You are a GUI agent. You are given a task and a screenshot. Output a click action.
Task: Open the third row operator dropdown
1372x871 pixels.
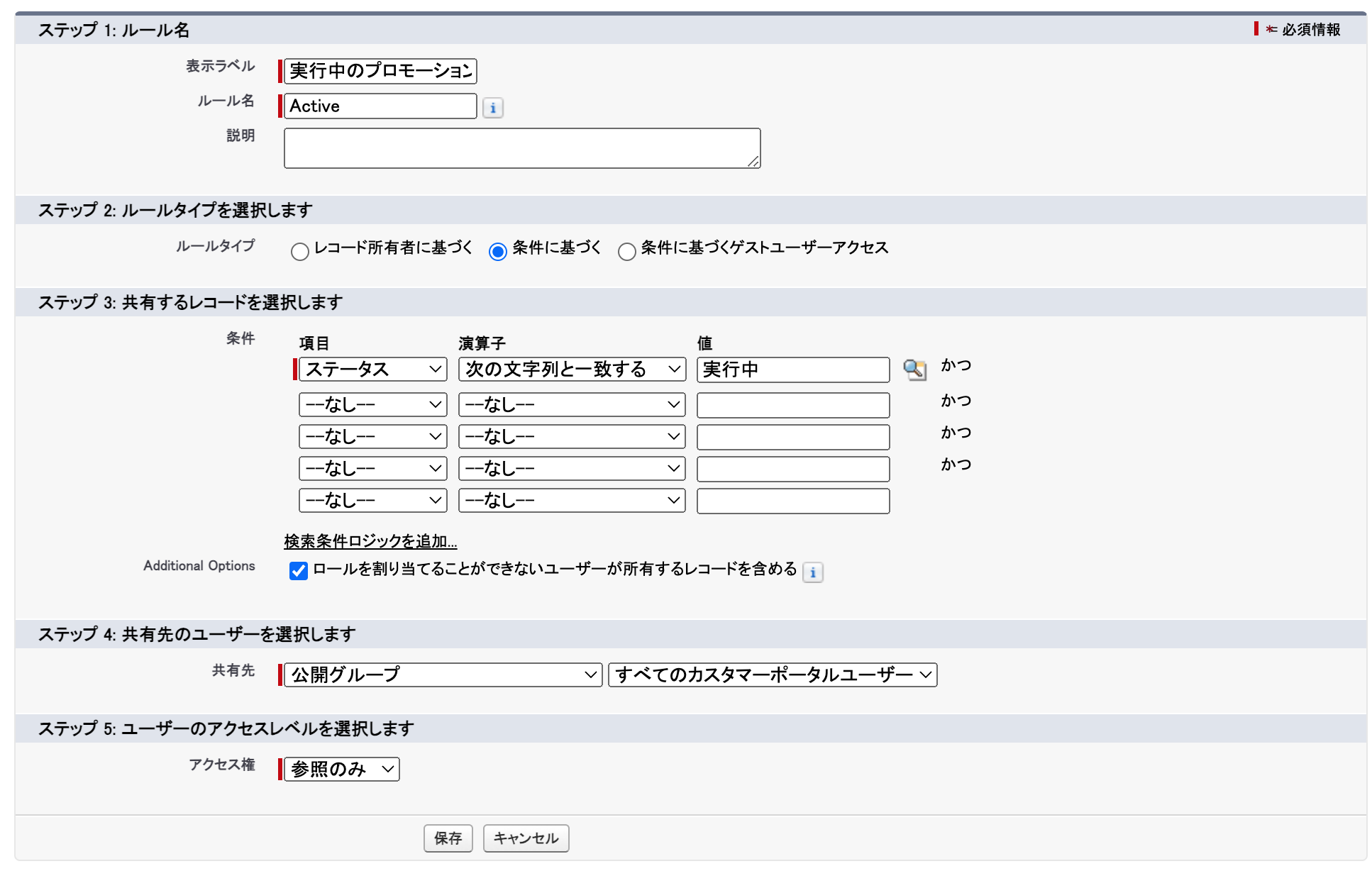572,437
